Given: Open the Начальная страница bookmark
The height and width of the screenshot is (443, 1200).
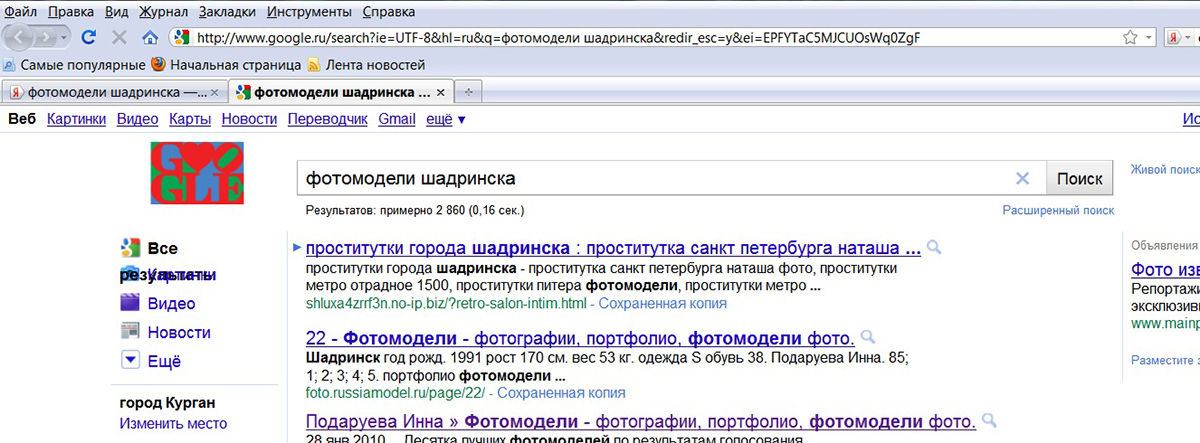Looking at the screenshot, I should 226,65.
